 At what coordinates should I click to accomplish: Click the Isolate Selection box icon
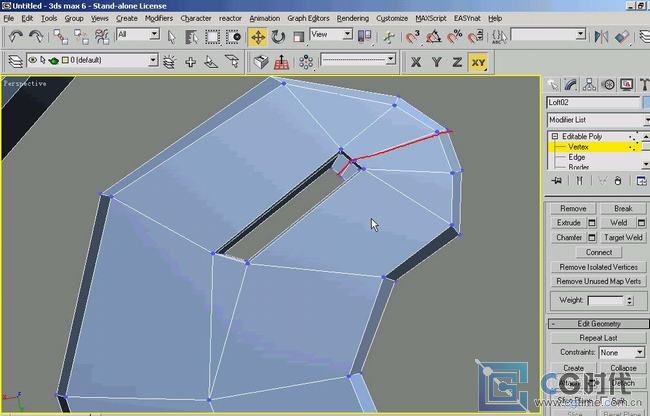point(261,62)
